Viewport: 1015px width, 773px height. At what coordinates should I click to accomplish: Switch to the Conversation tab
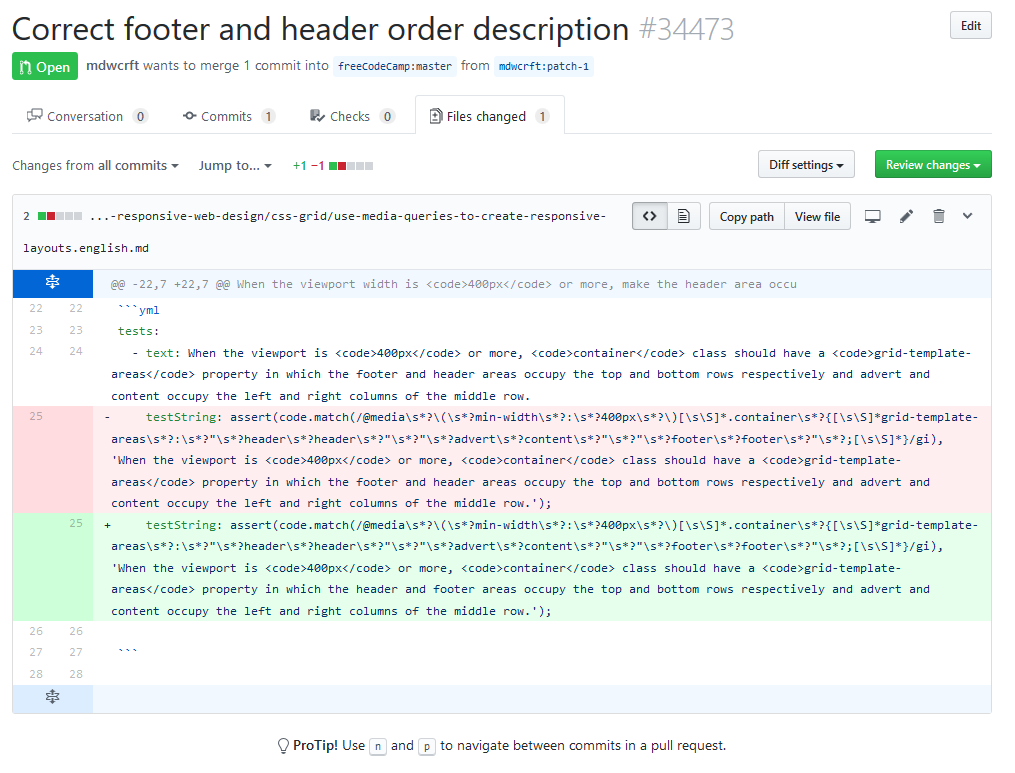[87, 116]
